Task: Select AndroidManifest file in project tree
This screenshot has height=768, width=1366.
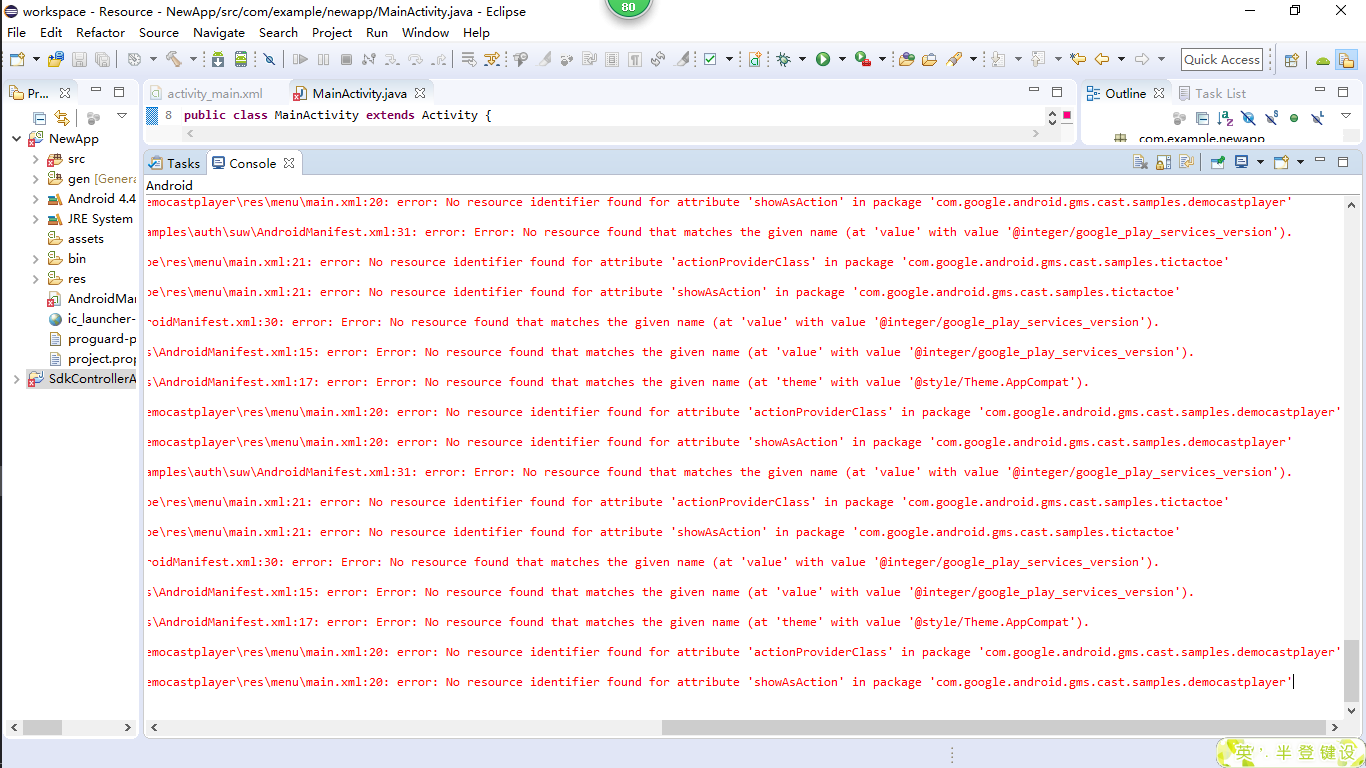Action: tap(92, 299)
